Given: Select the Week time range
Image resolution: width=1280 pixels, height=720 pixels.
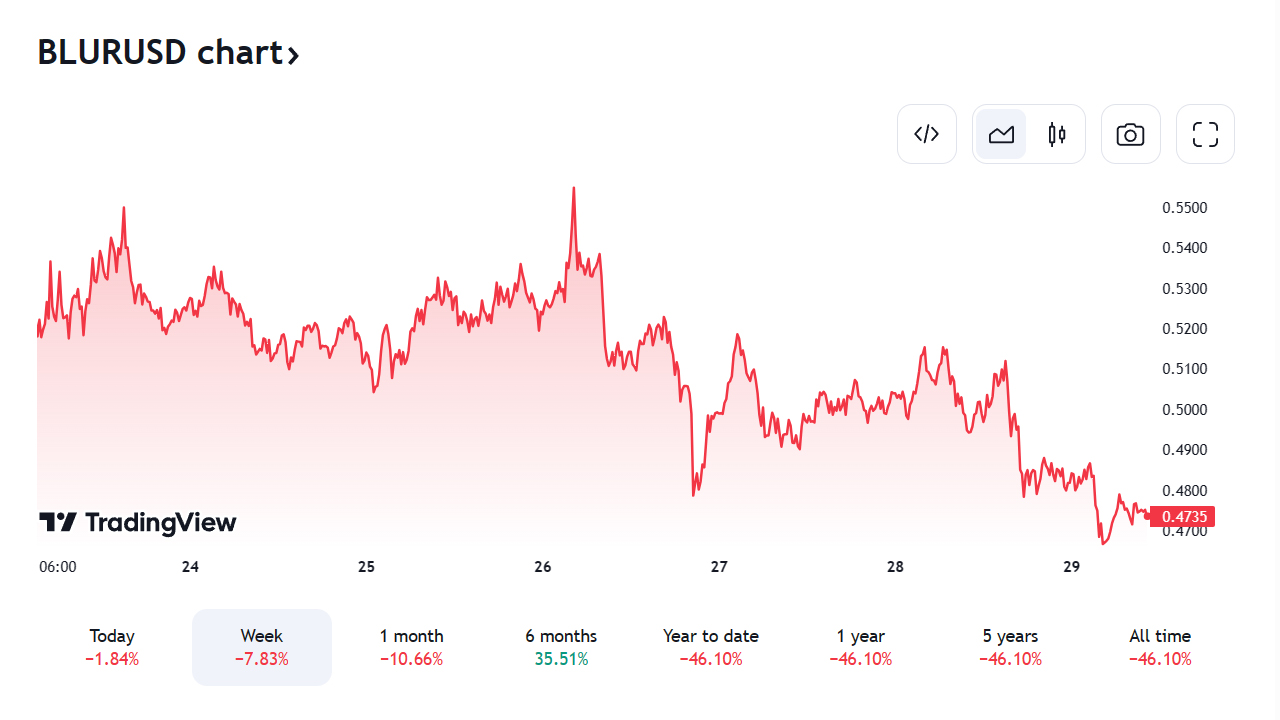Looking at the screenshot, I should [262, 647].
